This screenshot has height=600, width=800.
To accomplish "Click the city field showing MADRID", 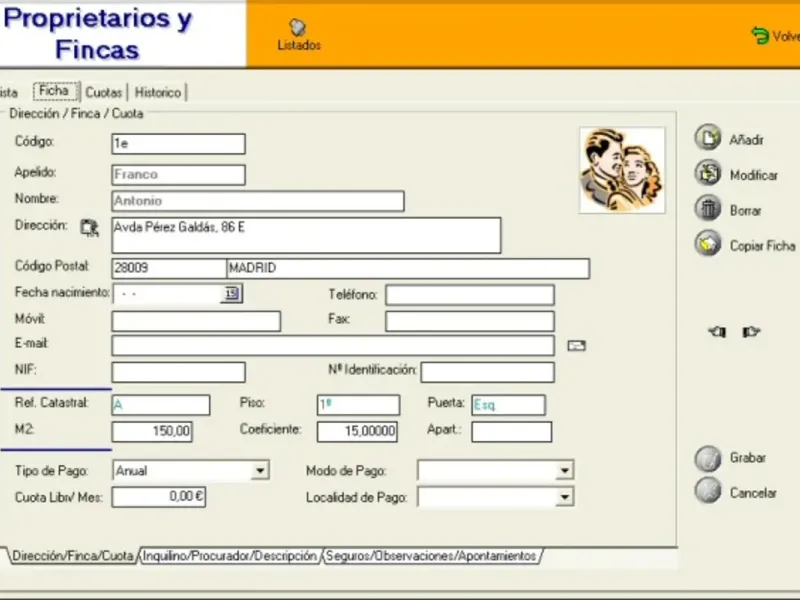I will click(408, 268).
